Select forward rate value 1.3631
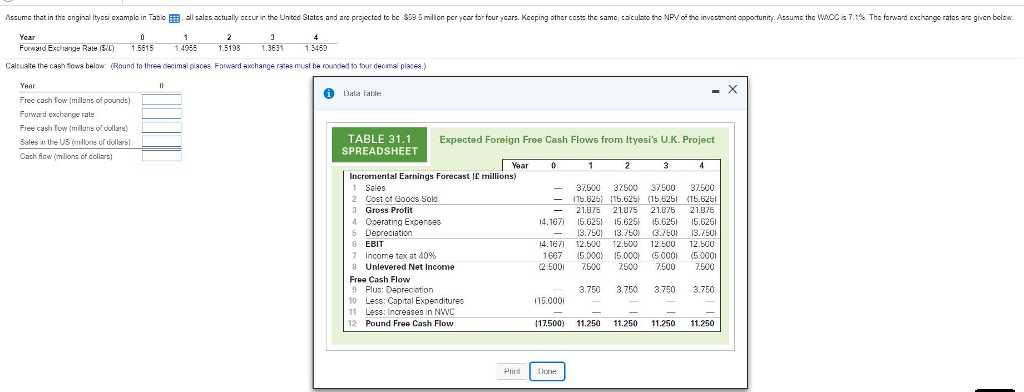Screen dimensions: 1024x392 272,48
